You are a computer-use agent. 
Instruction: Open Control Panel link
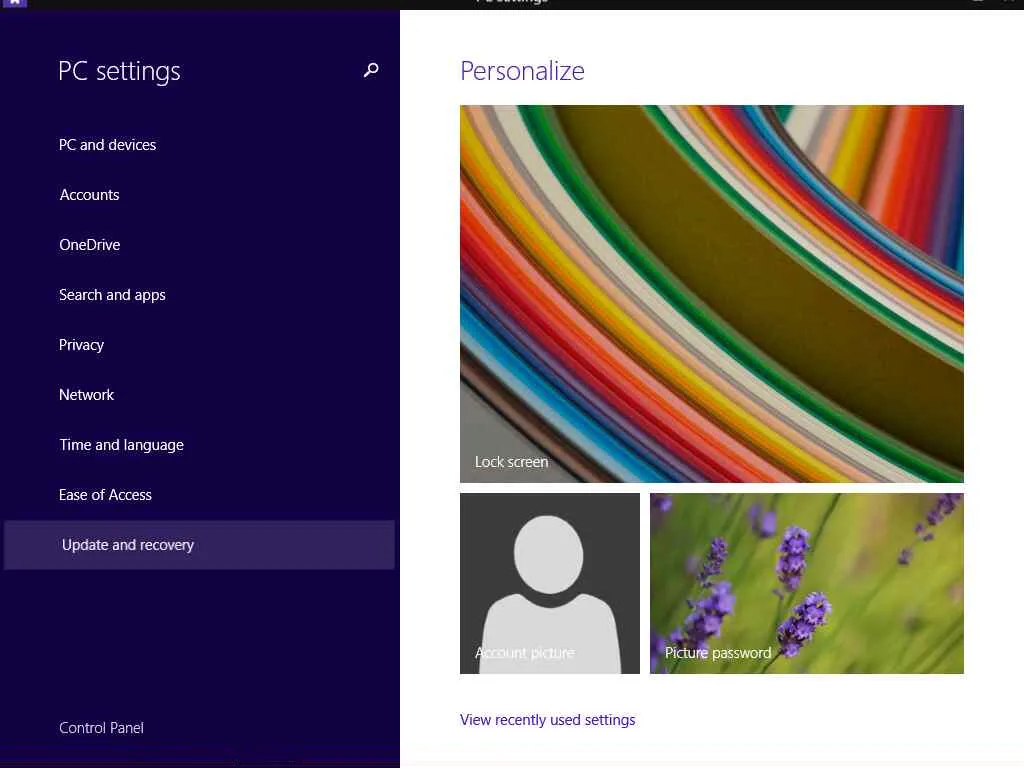coord(101,728)
